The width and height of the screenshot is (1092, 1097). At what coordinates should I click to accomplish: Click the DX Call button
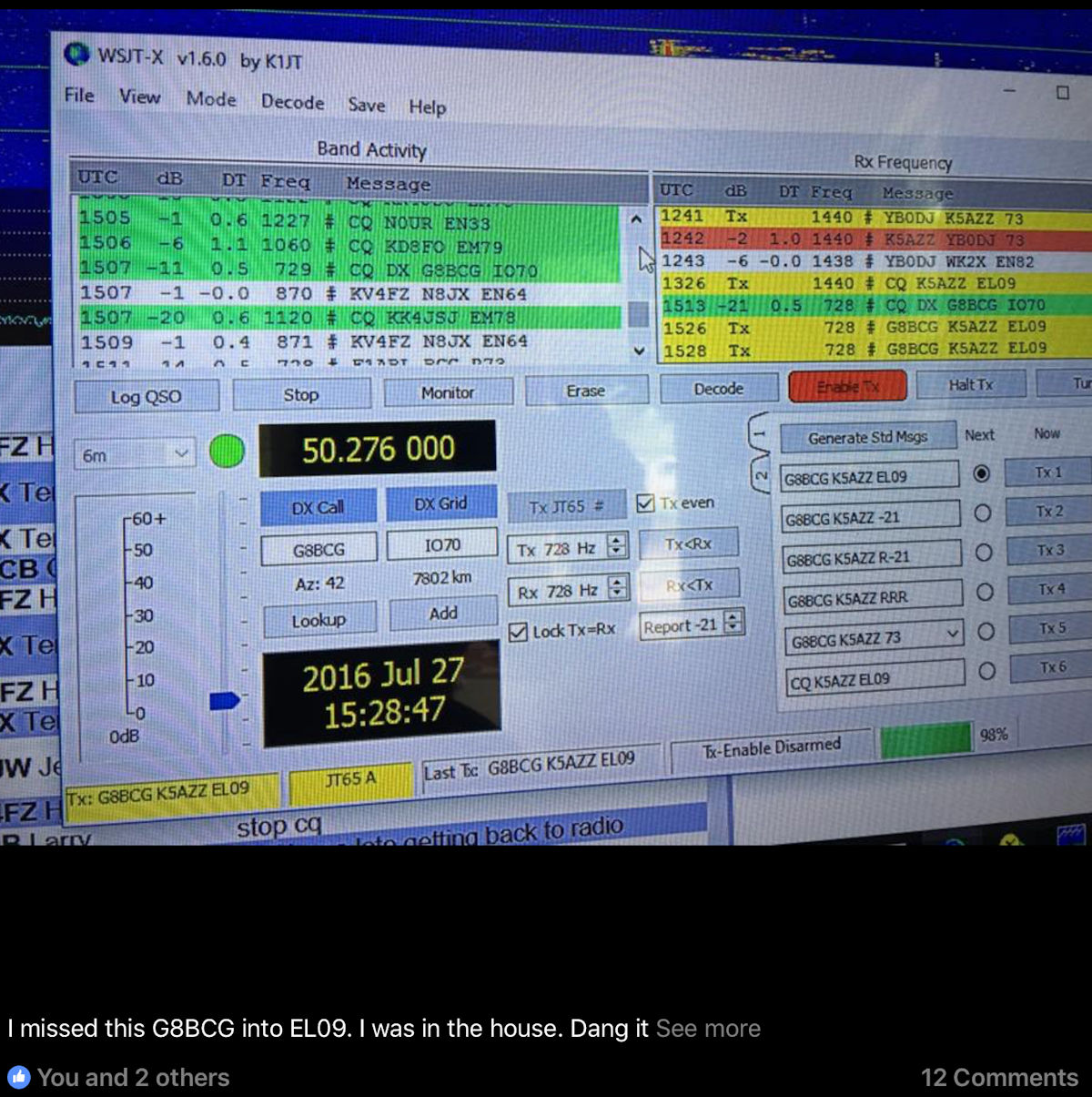pos(318,507)
